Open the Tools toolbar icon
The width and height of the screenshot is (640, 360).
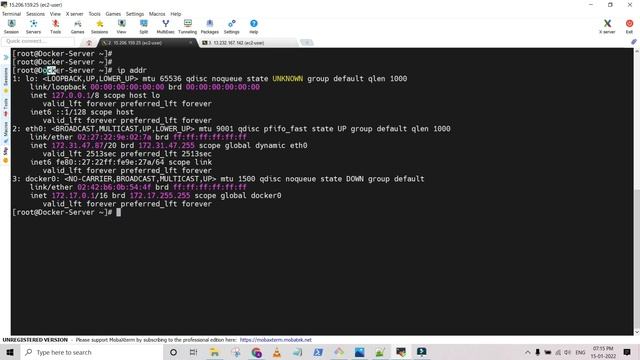click(x=56, y=27)
